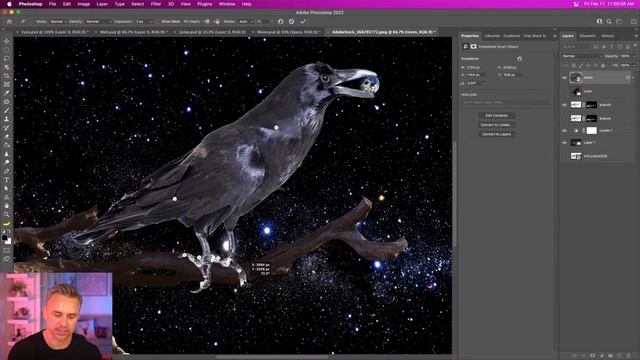Remove all pins with the reset icon
This screenshot has height=360, width=640.
280,22
